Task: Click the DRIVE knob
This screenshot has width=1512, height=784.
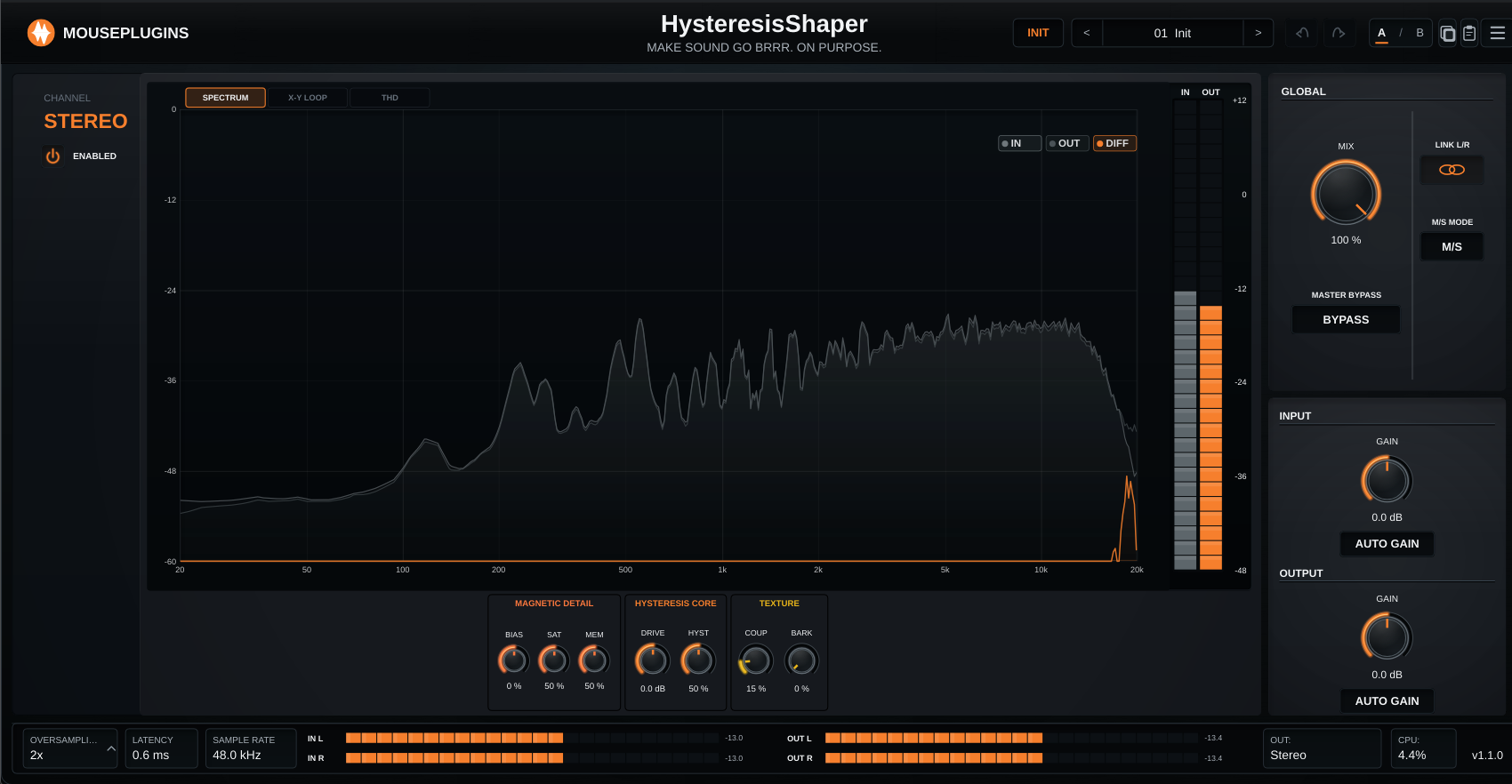Action: (x=653, y=660)
